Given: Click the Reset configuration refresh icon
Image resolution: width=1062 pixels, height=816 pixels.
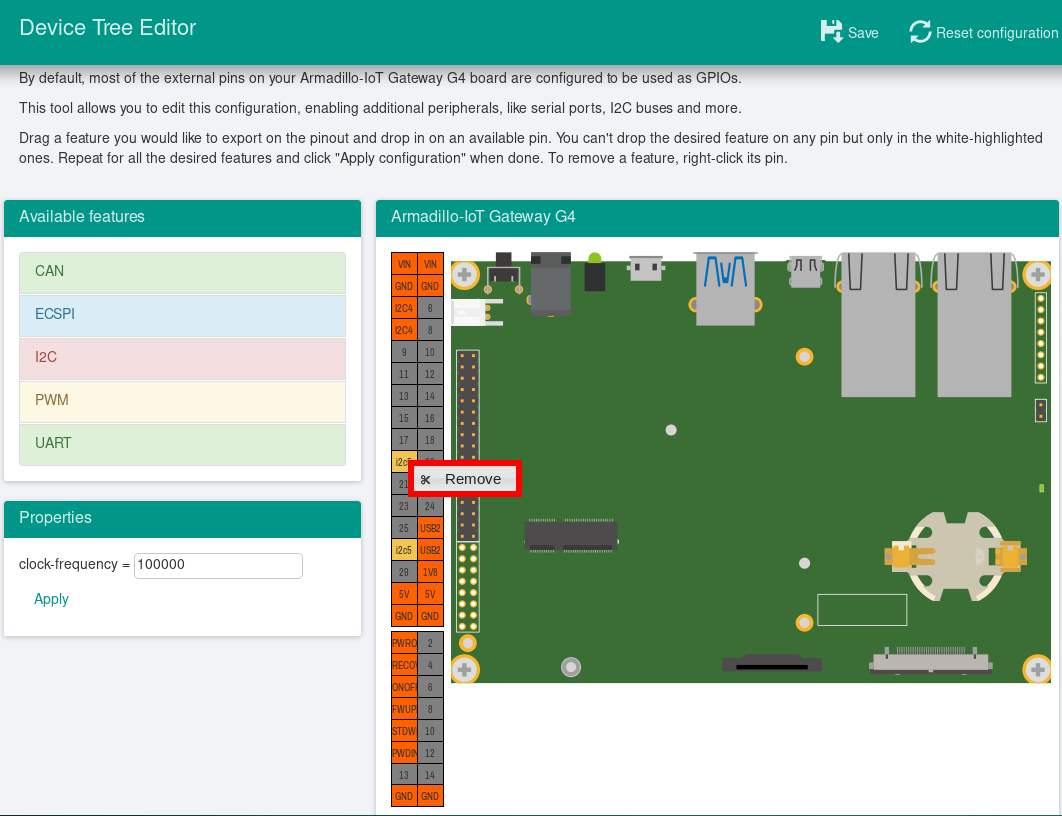Looking at the screenshot, I should tap(920, 32).
